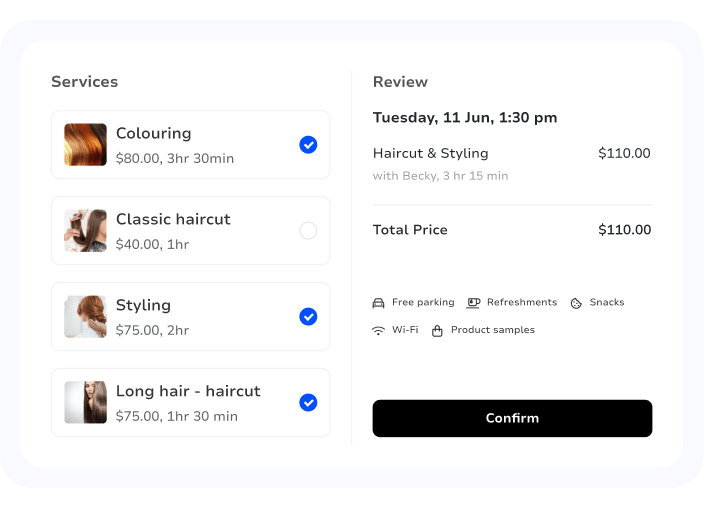
Task: Click the Product samples label
Action: 493,330
